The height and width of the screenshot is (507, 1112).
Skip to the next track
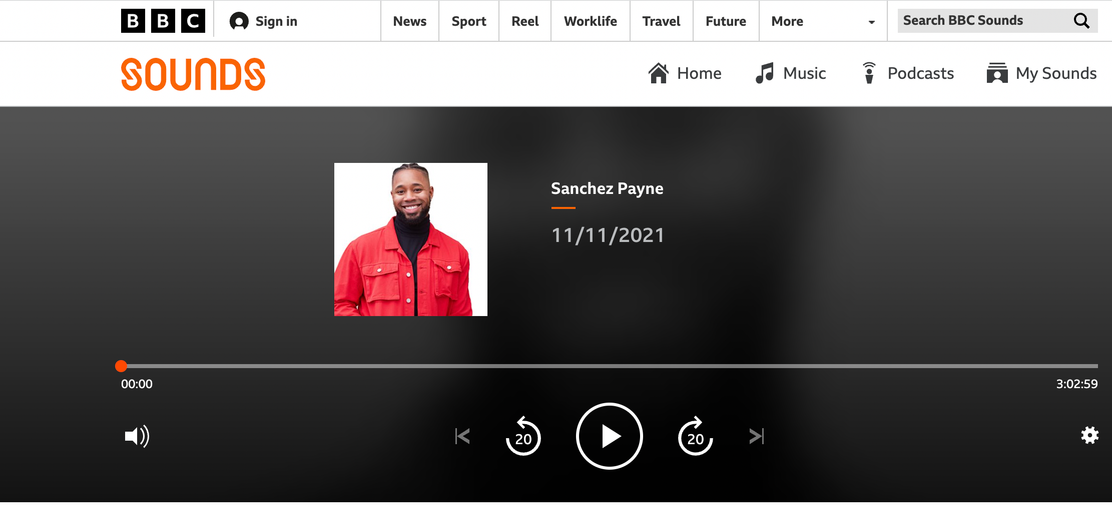757,436
